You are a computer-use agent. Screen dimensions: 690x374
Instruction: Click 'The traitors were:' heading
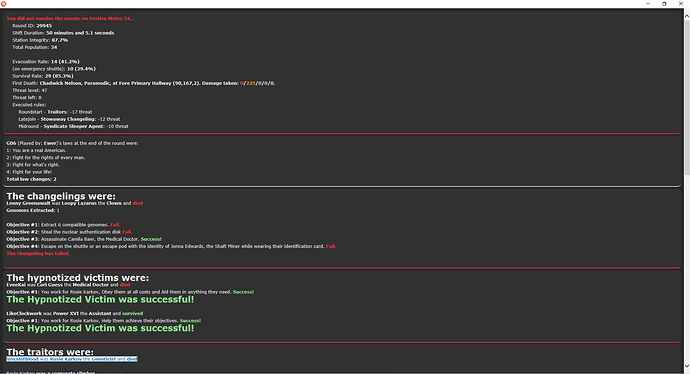[50, 352]
